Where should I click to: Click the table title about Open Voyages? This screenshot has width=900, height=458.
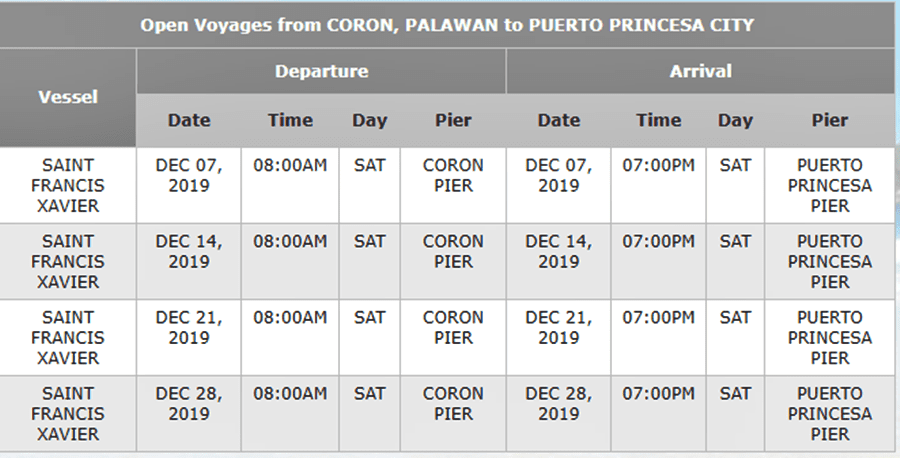447,24
